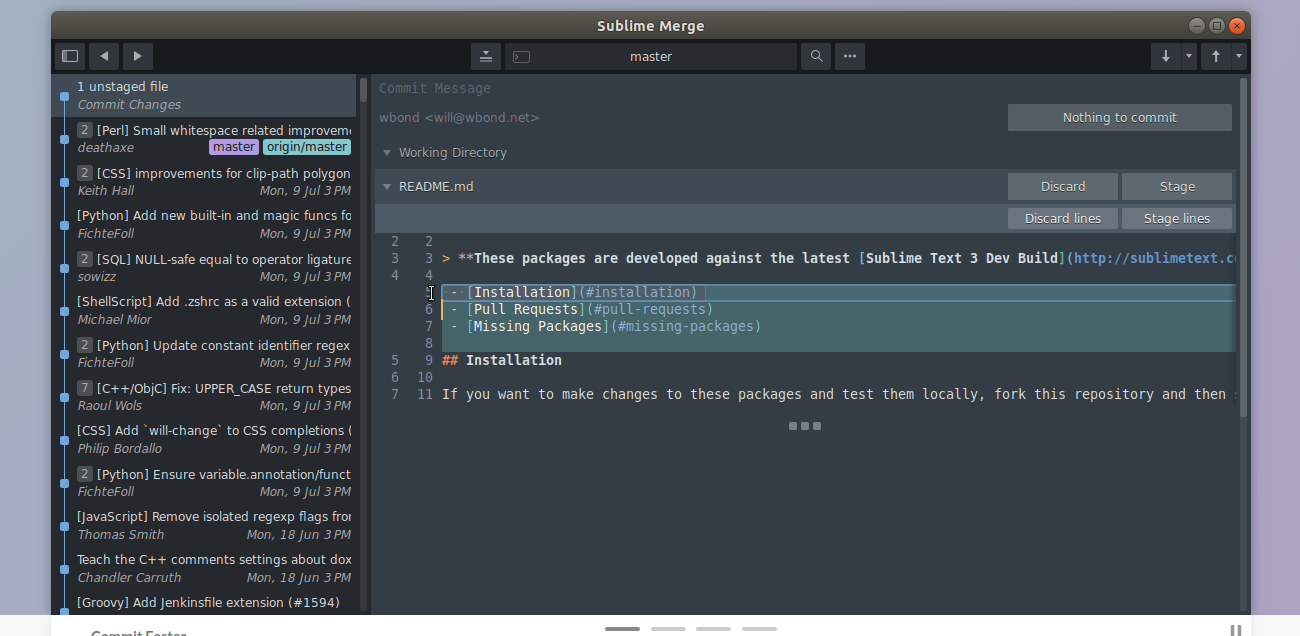
Task: Collapse the Working Directory section
Action: [387, 153]
